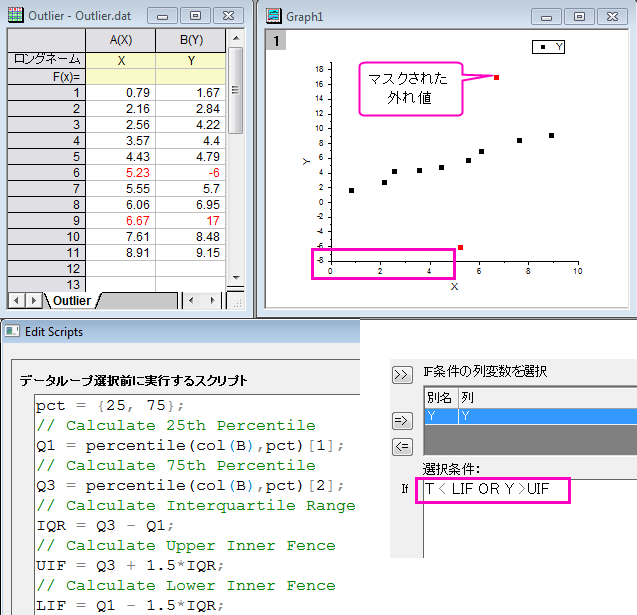This screenshot has height=615, width=637.
Task: Click the => add variable button
Action: [402, 420]
